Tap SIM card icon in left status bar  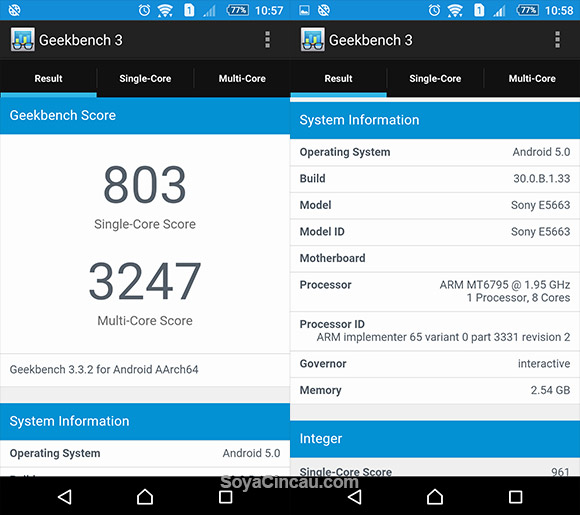click(189, 10)
